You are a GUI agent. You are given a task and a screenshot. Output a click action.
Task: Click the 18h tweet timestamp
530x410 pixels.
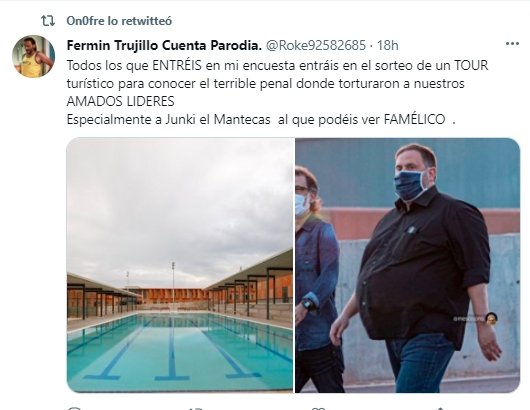388,45
